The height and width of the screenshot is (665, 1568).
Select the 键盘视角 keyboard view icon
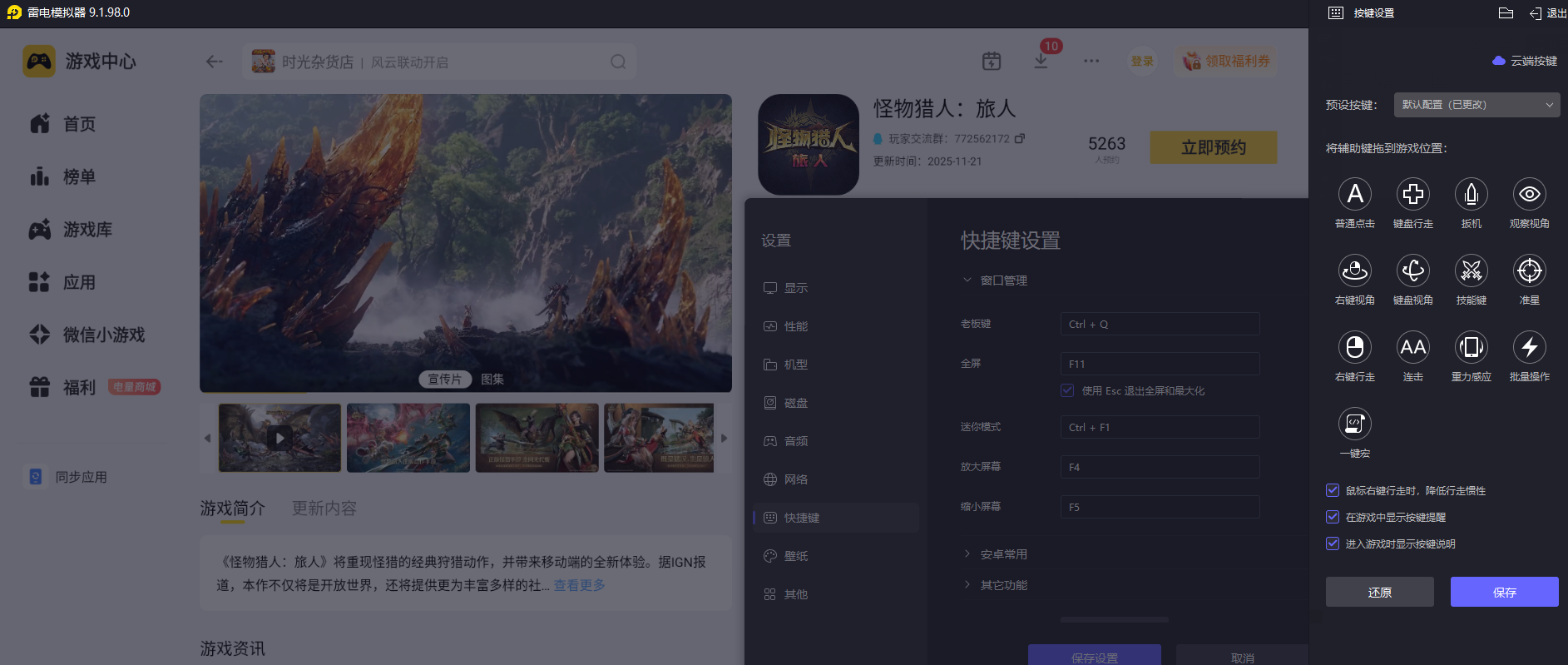(1413, 270)
